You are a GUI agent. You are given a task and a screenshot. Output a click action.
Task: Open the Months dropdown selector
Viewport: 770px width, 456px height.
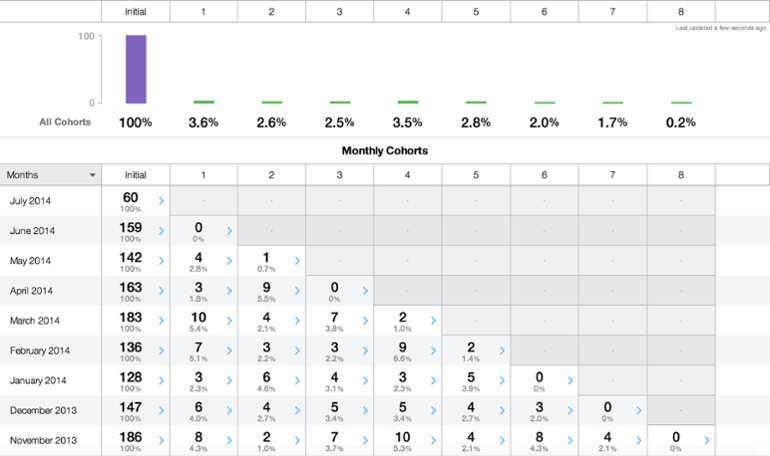(51, 175)
